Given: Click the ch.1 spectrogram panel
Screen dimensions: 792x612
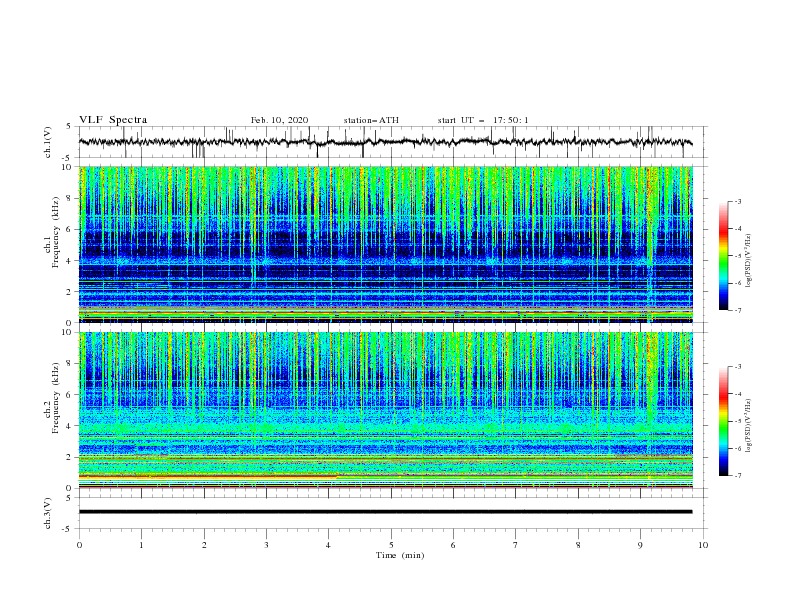Looking at the screenshot, I should pos(386,244).
